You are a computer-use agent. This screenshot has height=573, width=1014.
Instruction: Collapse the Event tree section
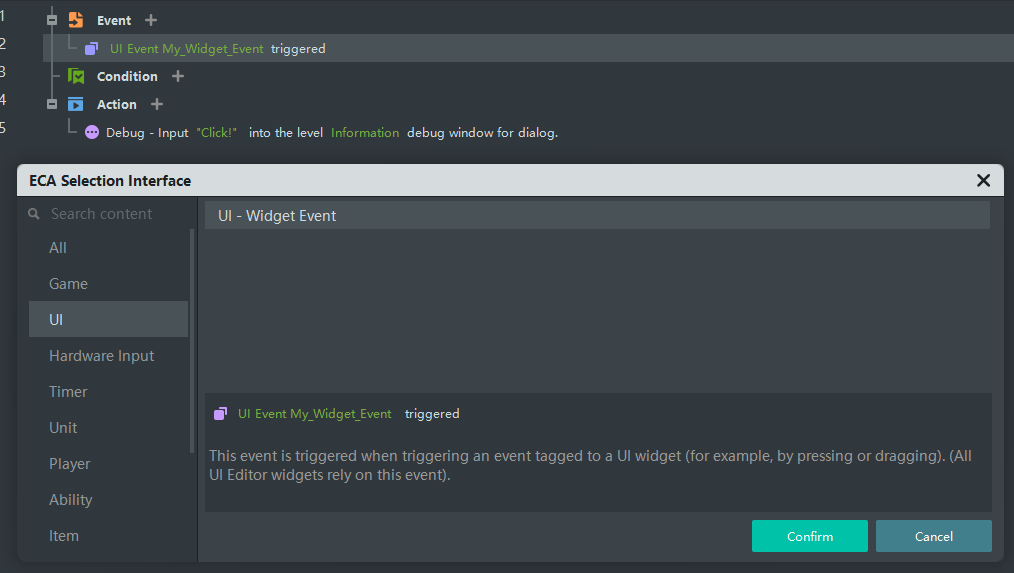52,20
